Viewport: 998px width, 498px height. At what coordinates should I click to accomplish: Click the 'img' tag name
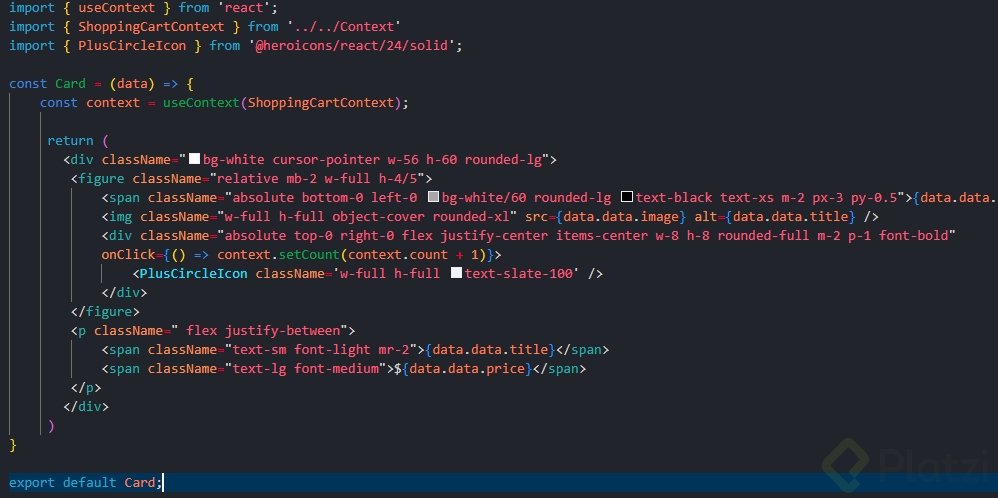120,217
